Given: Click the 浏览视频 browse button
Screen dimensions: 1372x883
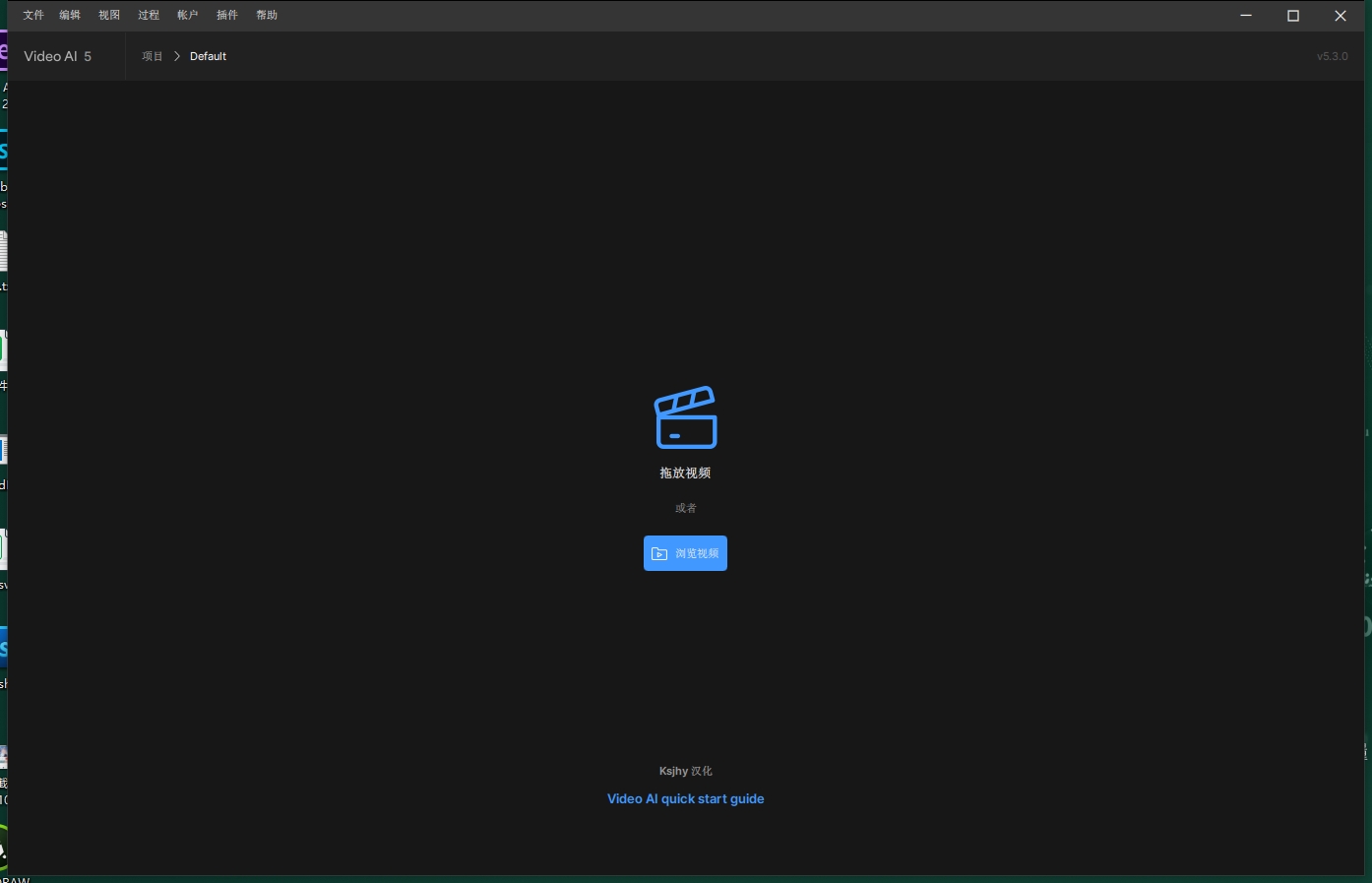Looking at the screenshot, I should 685,553.
